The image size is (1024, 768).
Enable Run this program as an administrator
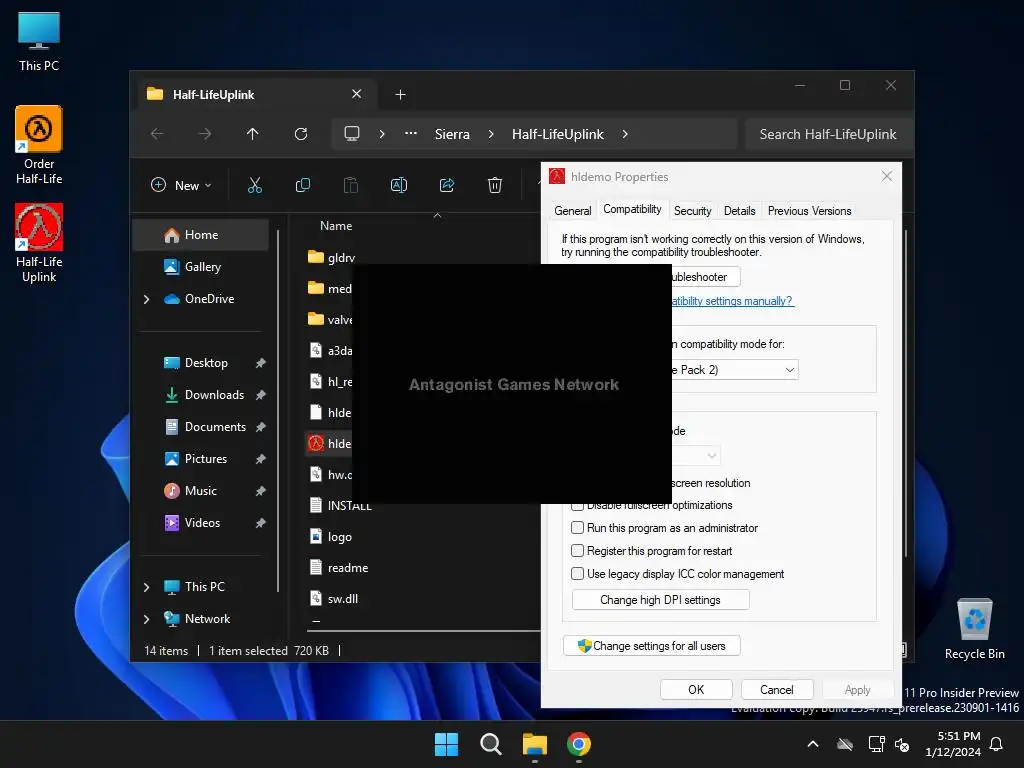pos(577,528)
